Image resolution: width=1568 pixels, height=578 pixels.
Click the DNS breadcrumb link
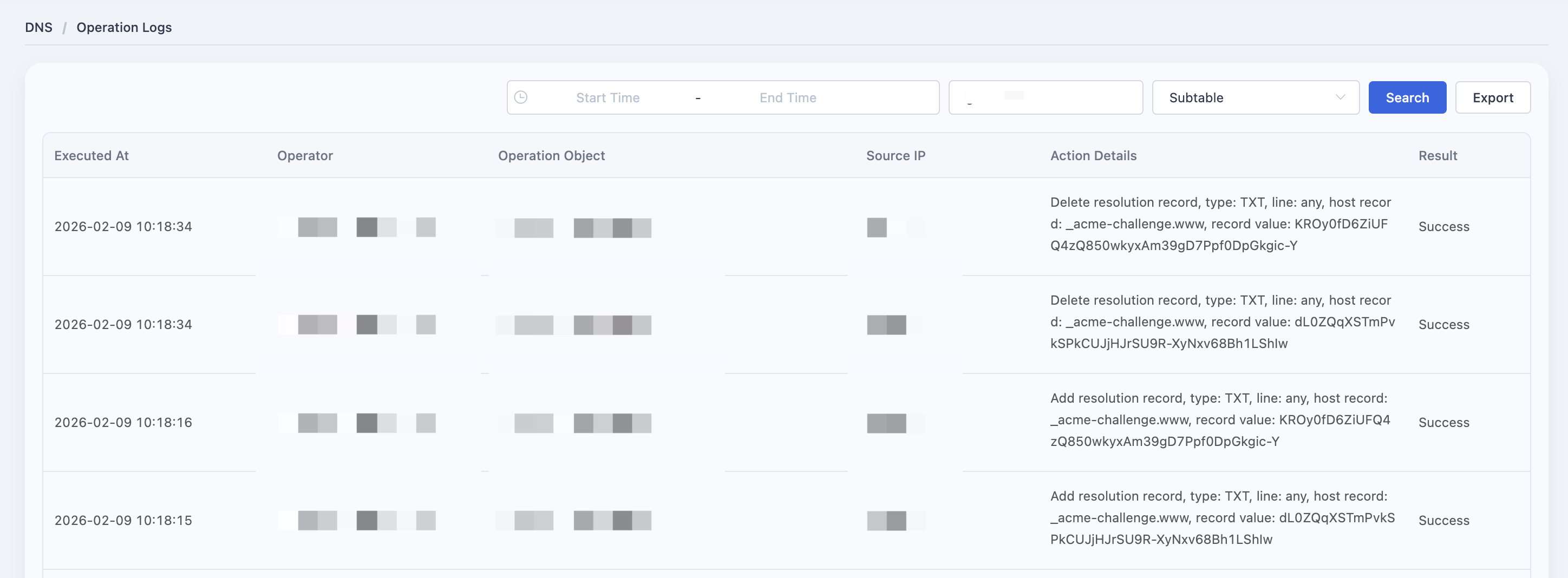[x=38, y=28]
